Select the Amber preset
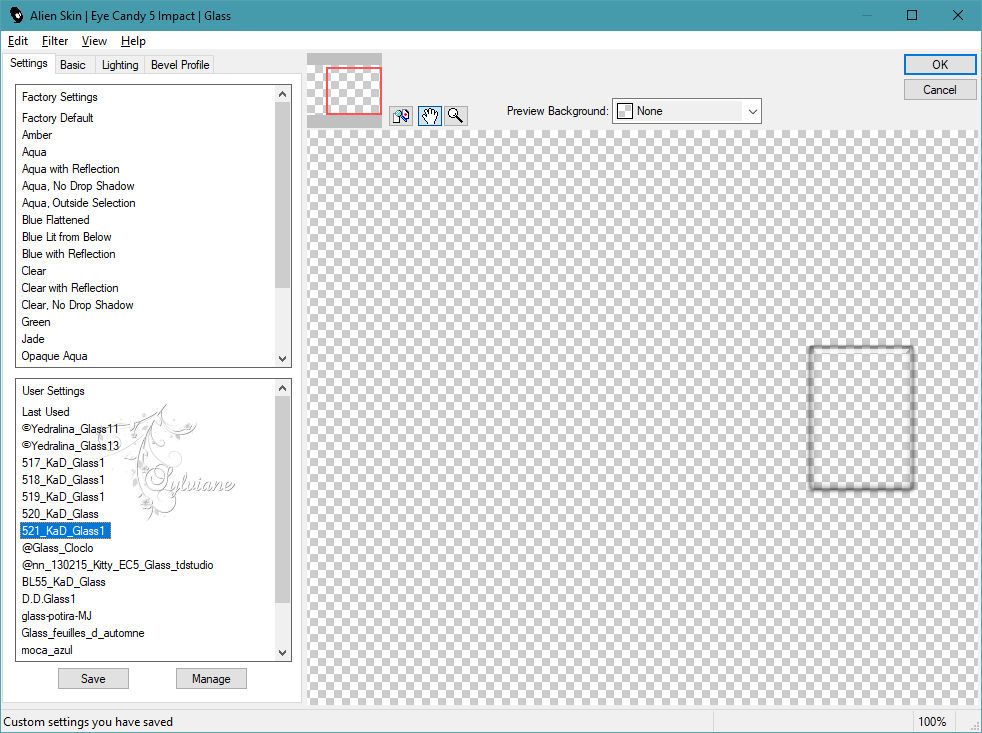Screen dimensions: 982x733 [37, 135]
